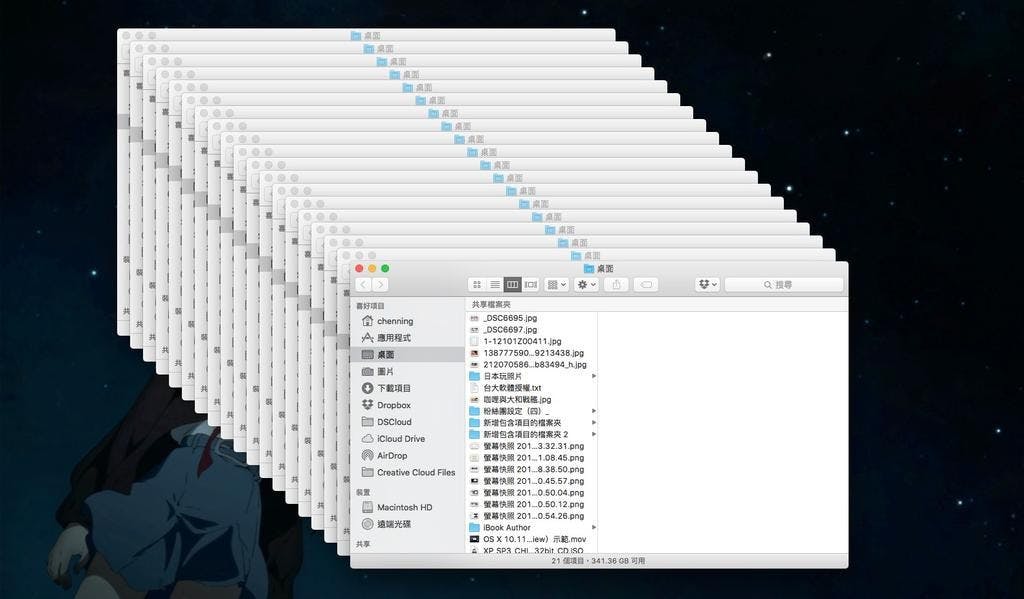The width and height of the screenshot is (1024, 599).
Task: Open chenning home folder in sidebar
Action: pos(408,321)
